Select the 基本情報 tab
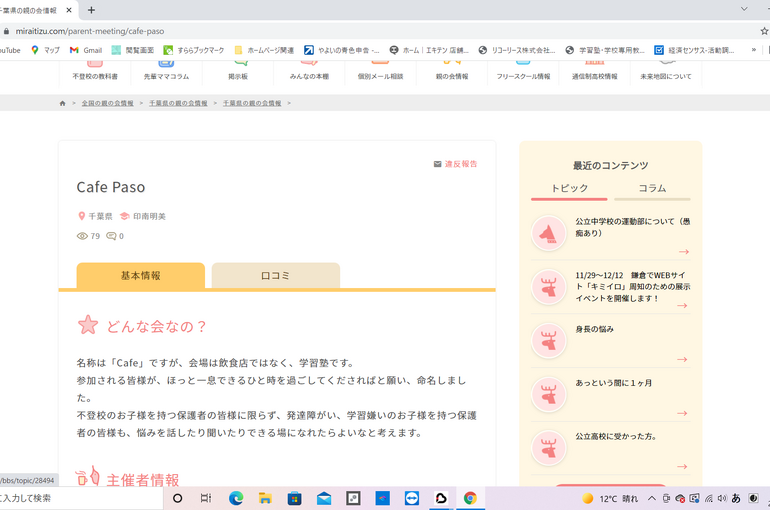 pyautogui.click(x=140, y=276)
